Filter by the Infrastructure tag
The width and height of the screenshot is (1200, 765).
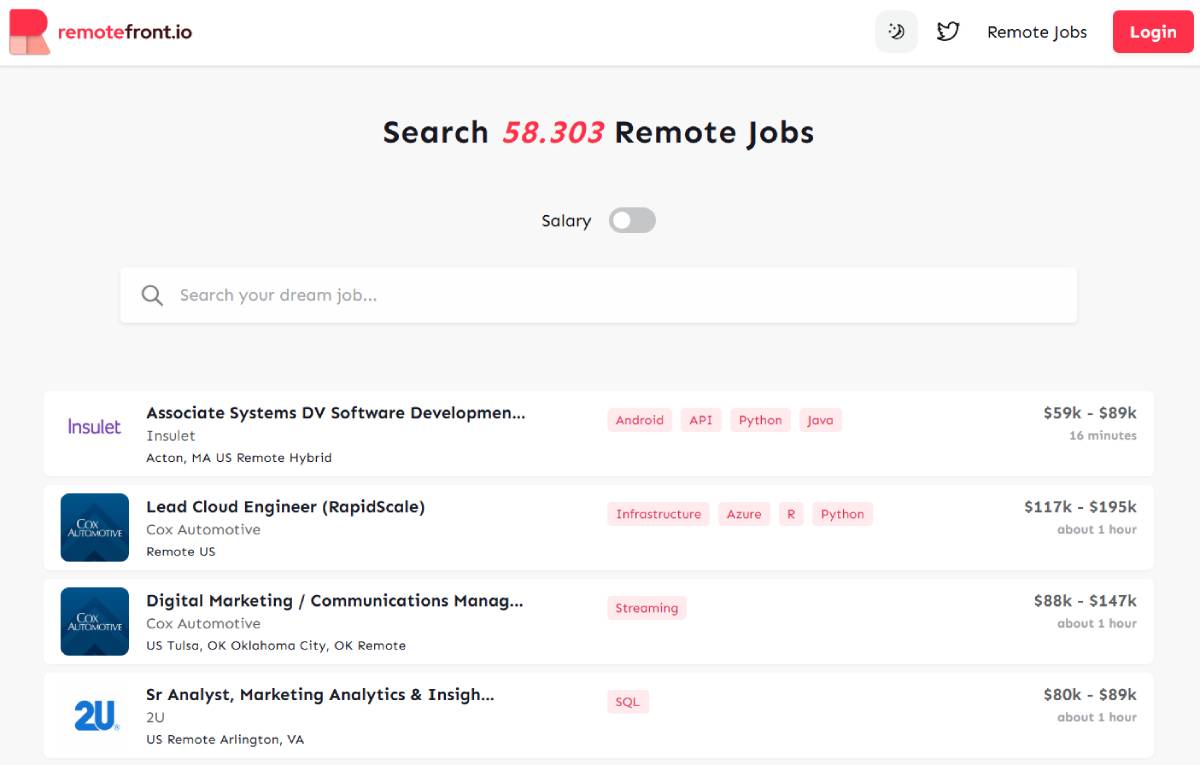(x=658, y=514)
